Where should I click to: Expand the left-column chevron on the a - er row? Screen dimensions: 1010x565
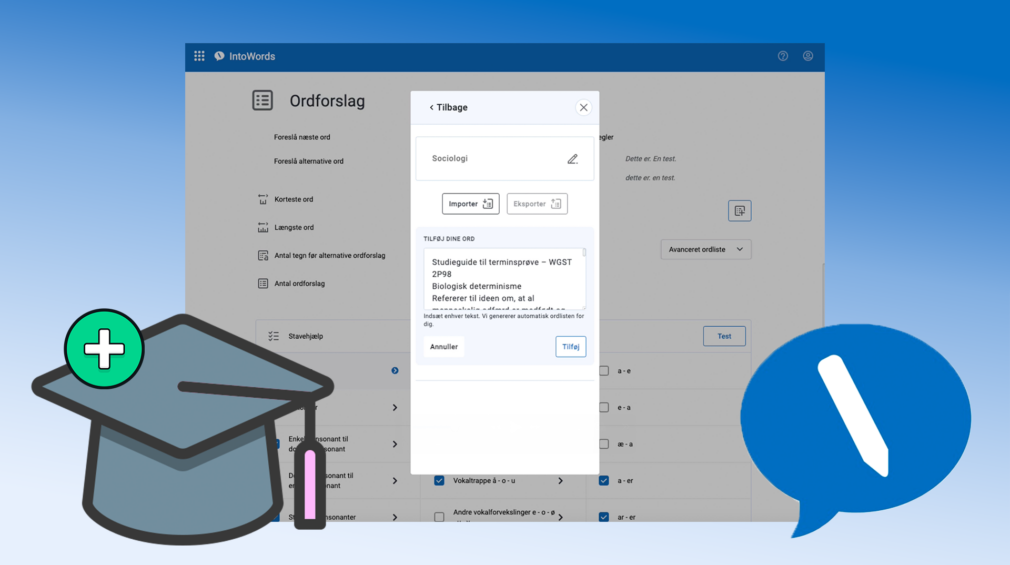[395, 481]
